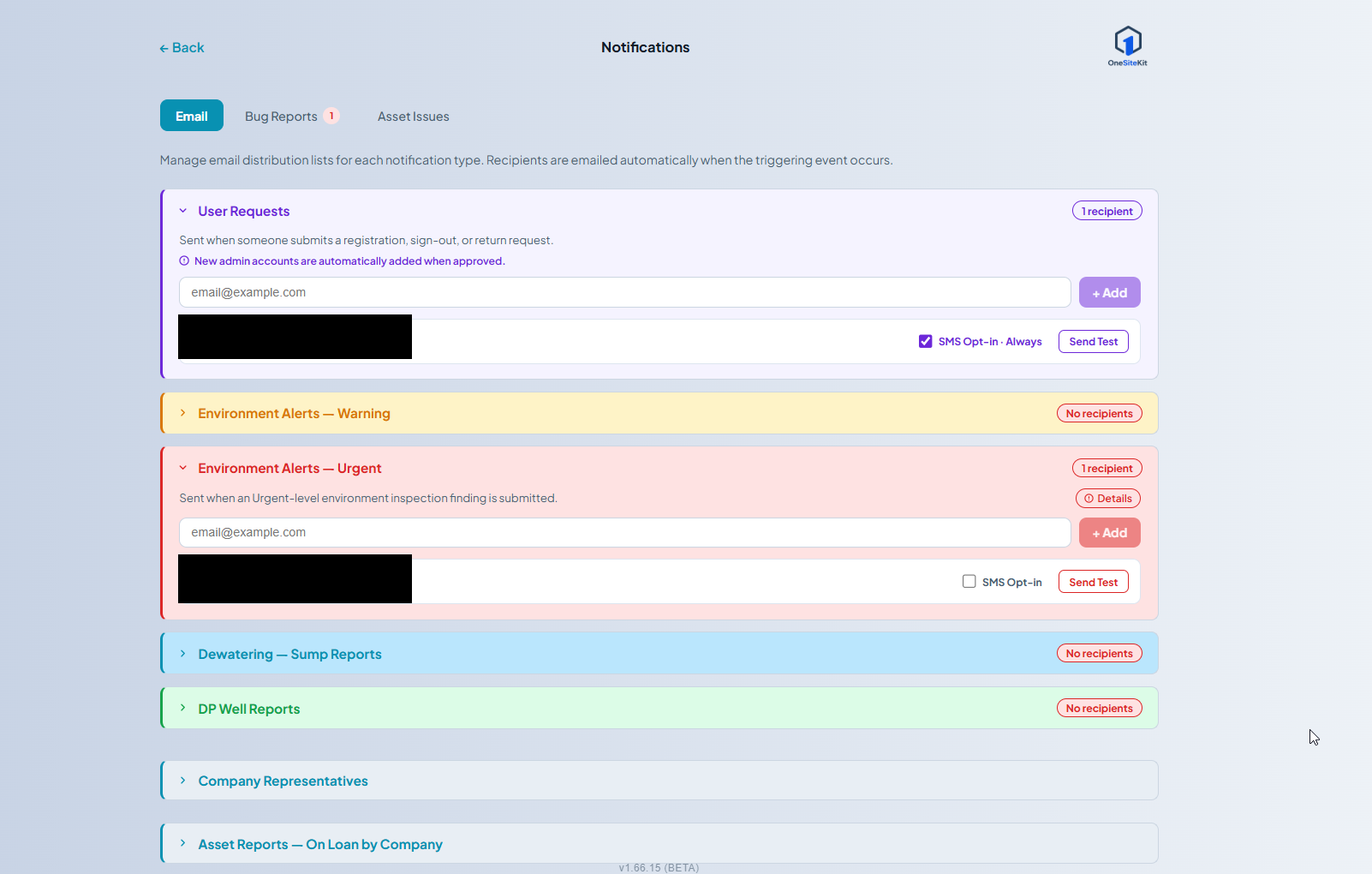Send Test for User Requests recipient
The width and height of the screenshot is (1372, 874).
click(1094, 341)
